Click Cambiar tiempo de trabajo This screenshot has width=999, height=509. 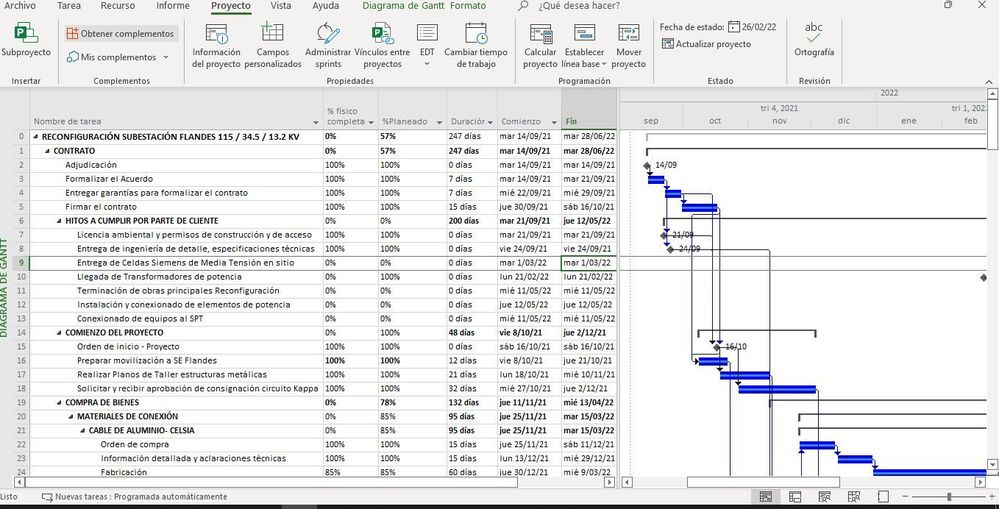click(476, 46)
